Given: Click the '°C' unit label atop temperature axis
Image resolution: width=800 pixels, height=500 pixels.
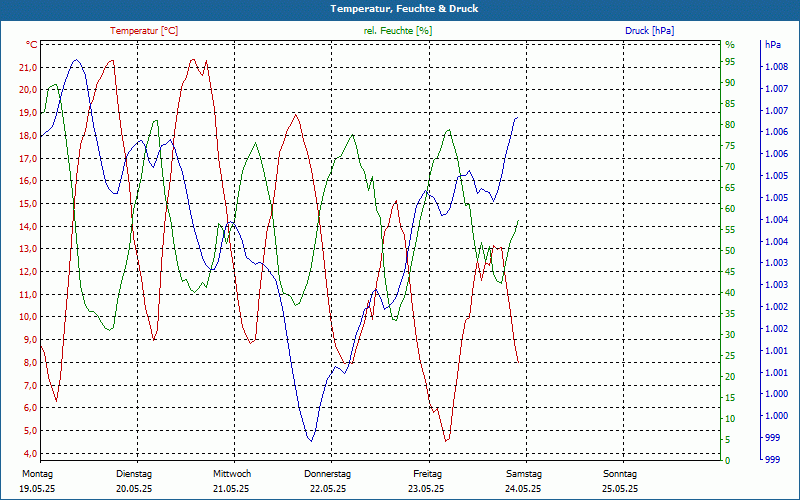Looking at the screenshot, I should tap(32, 45).
